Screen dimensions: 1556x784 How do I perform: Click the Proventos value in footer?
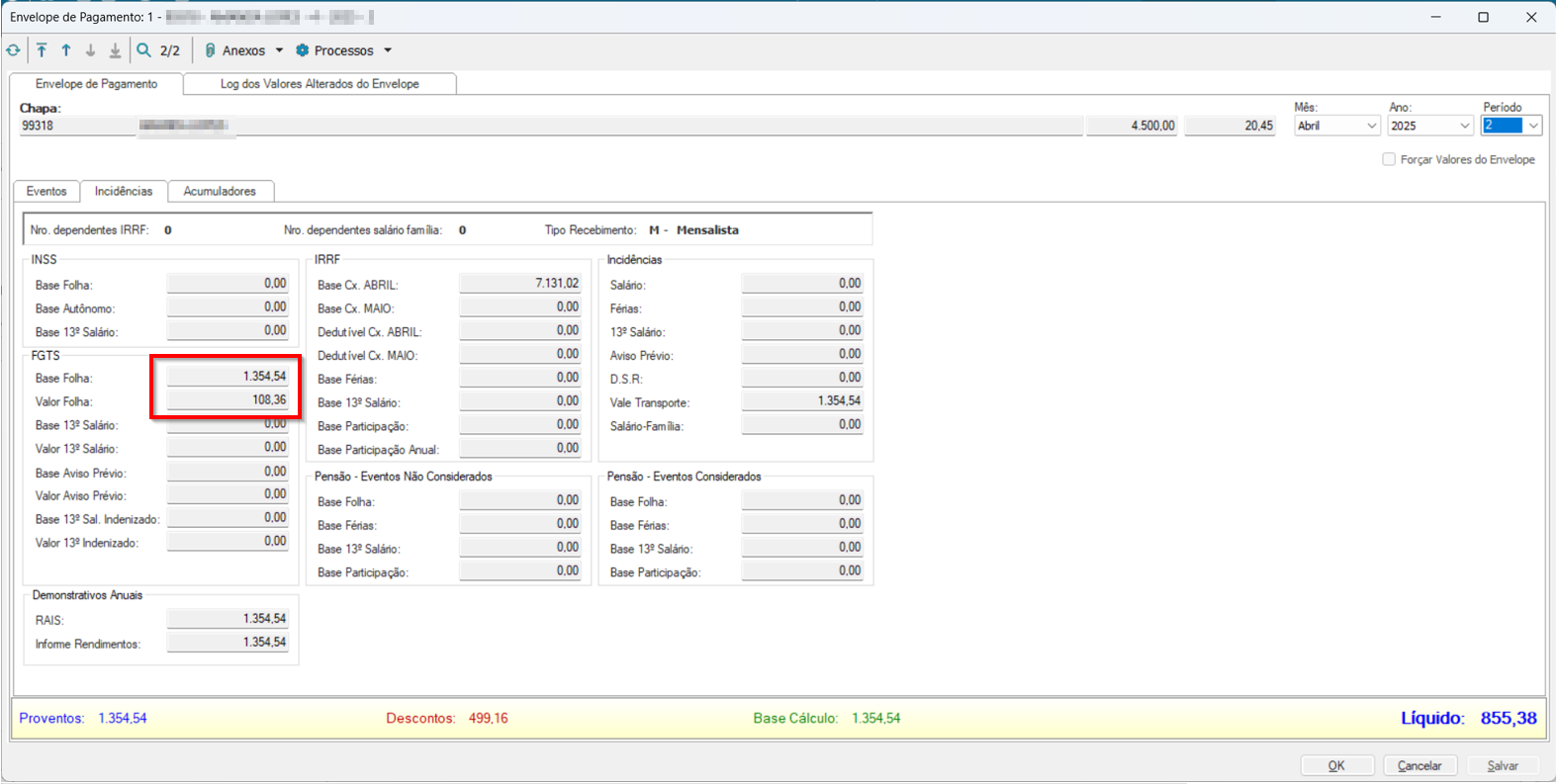[x=123, y=719]
